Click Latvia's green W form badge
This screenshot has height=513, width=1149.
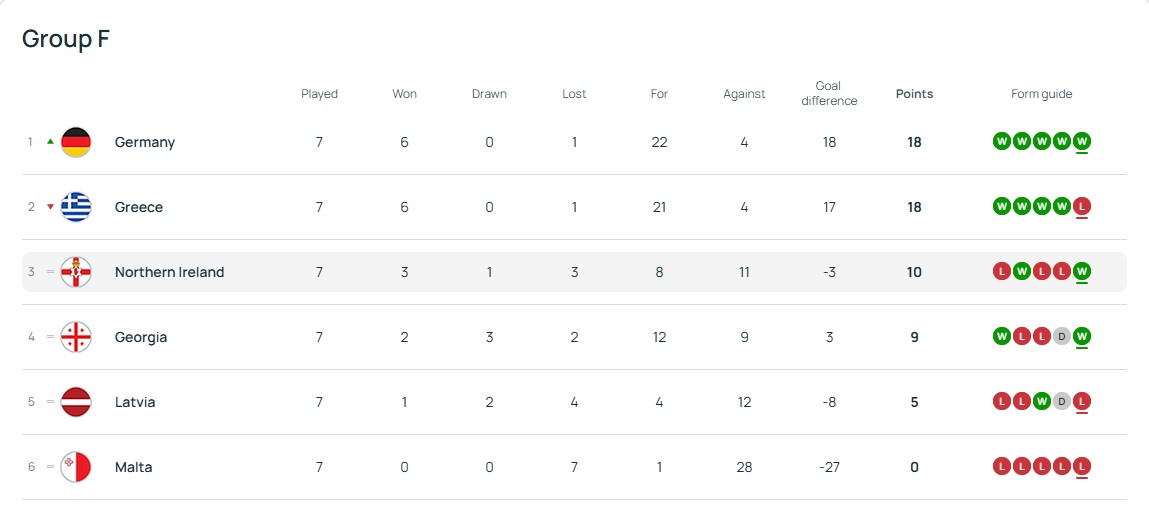(x=1041, y=402)
